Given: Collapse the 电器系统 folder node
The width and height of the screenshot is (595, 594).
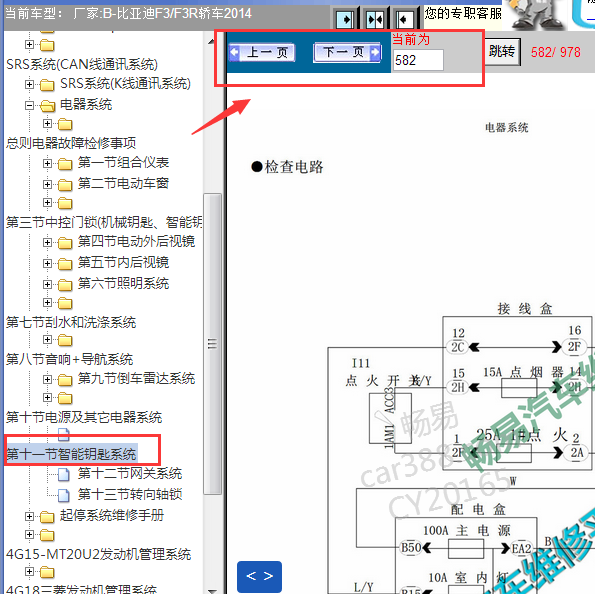Looking at the screenshot, I should pos(29,105).
